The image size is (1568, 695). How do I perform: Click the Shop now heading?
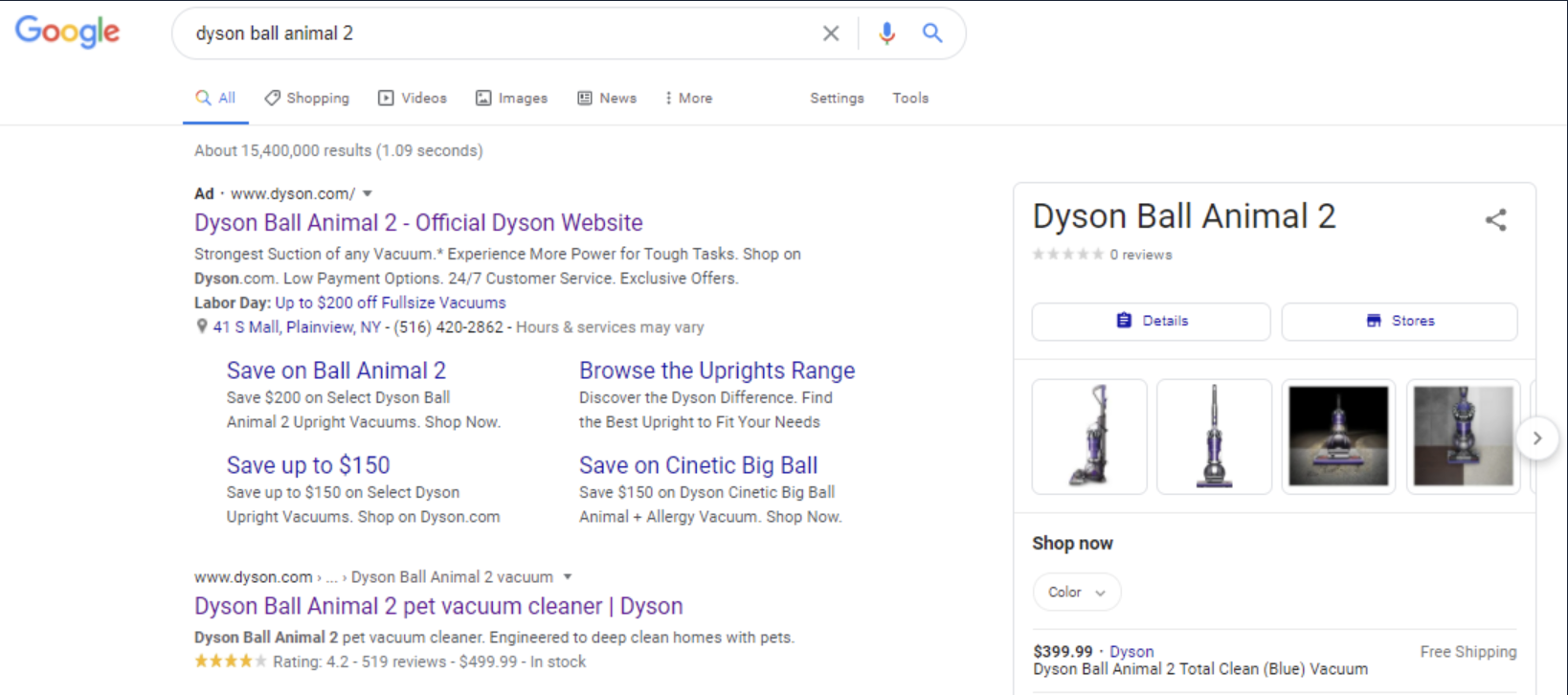(x=1072, y=544)
